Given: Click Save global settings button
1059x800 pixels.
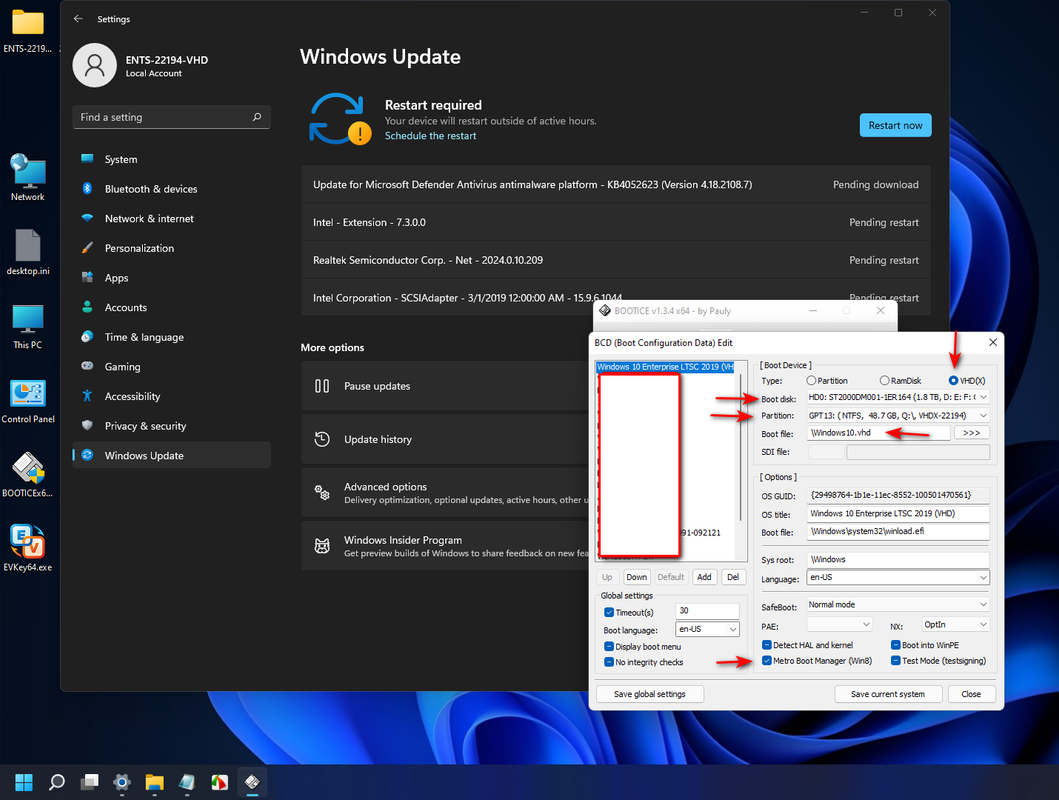Looking at the screenshot, I should 650,694.
